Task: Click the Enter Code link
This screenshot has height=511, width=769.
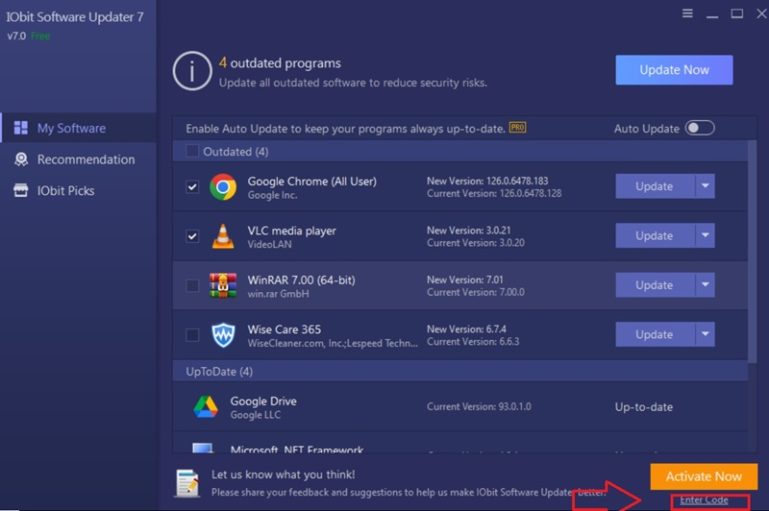Action: [703, 500]
